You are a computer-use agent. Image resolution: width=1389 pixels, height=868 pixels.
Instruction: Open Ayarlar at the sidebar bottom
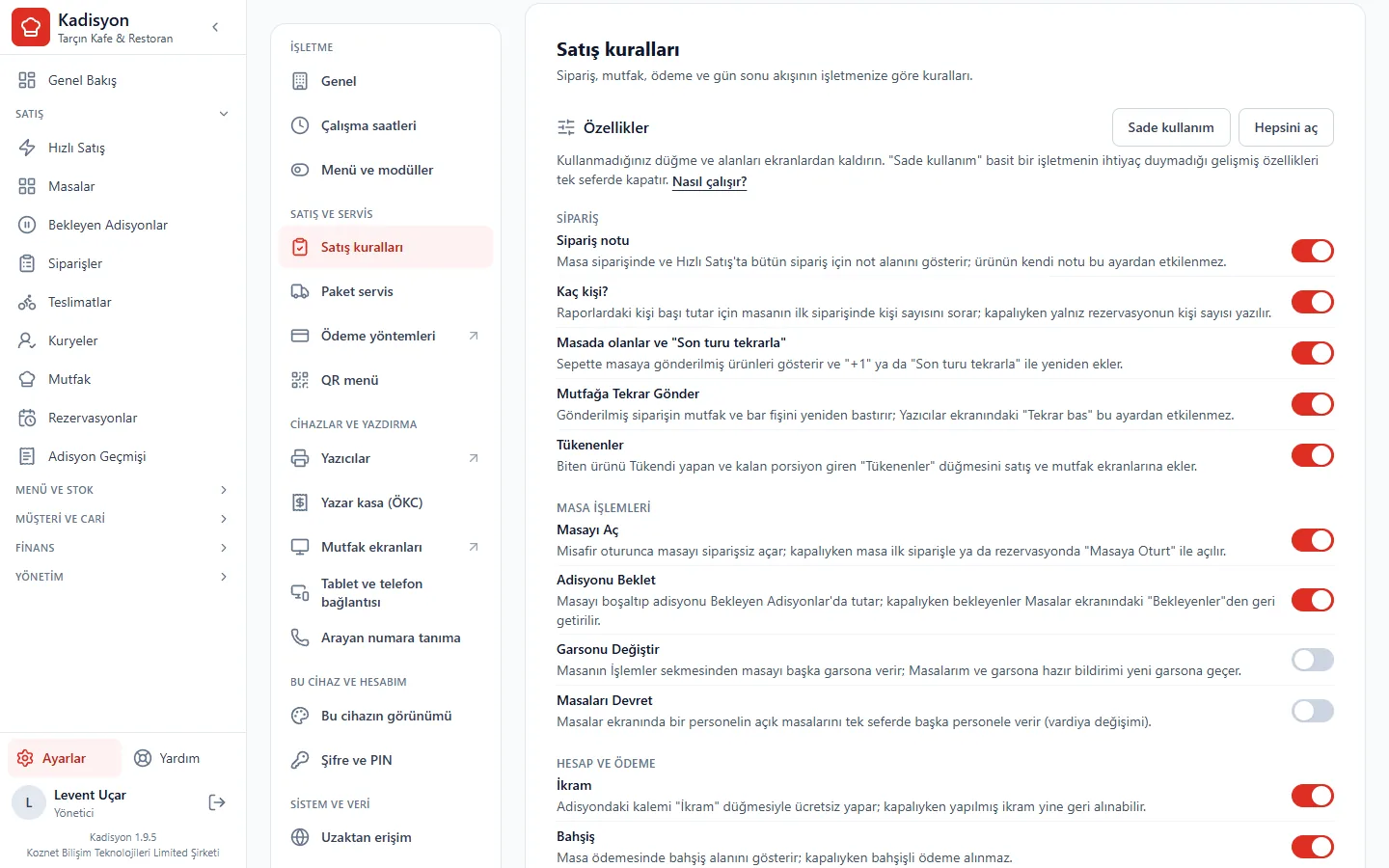pos(65,758)
